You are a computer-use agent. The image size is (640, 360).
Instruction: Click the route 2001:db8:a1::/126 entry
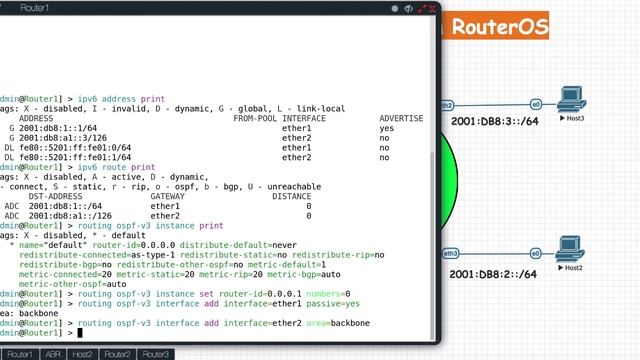70,216
